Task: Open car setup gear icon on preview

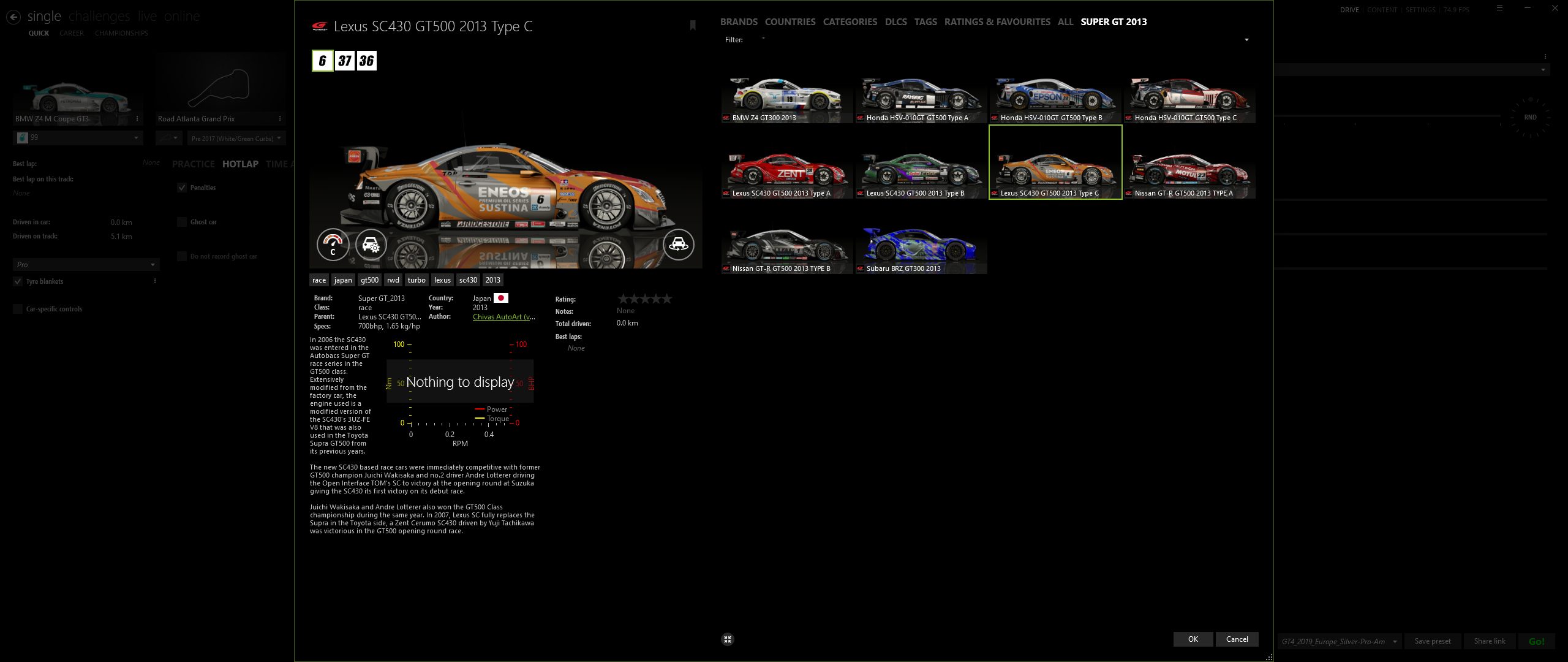Action: point(371,244)
